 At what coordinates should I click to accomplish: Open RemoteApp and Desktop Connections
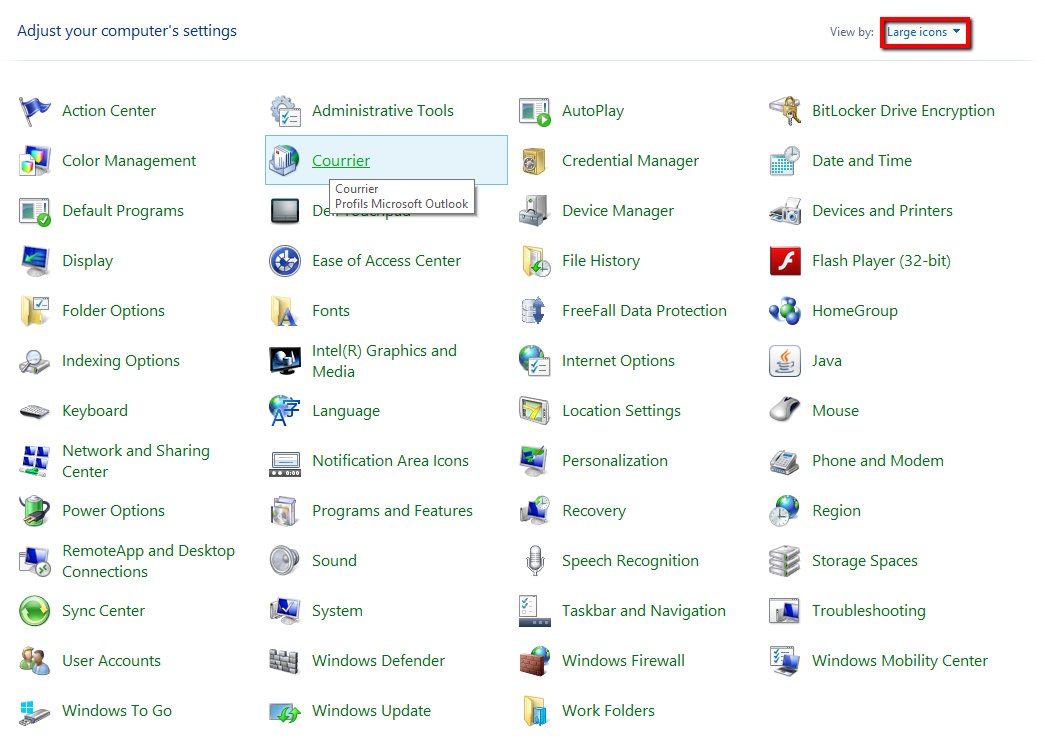pos(148,560)
